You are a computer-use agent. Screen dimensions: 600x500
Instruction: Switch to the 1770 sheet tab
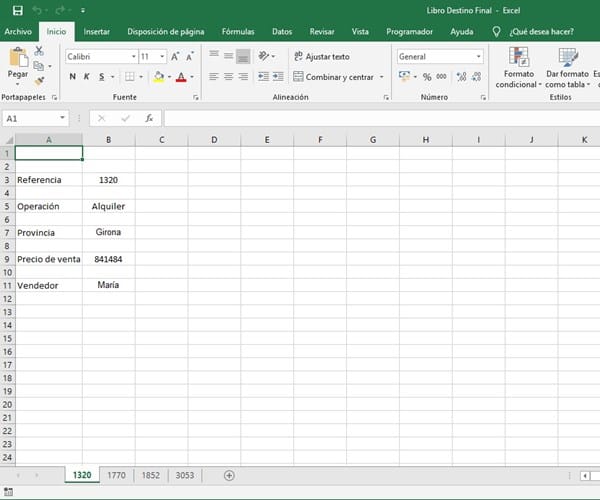point(116,475)
